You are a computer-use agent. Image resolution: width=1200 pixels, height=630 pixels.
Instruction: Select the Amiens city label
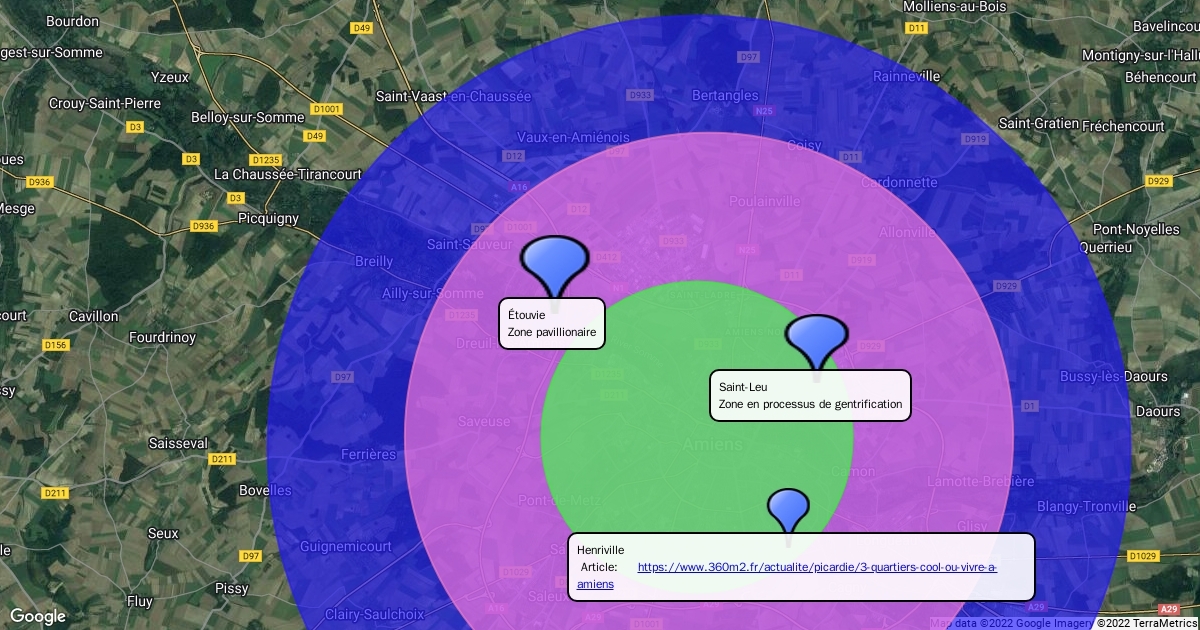(x=712, y=444)
